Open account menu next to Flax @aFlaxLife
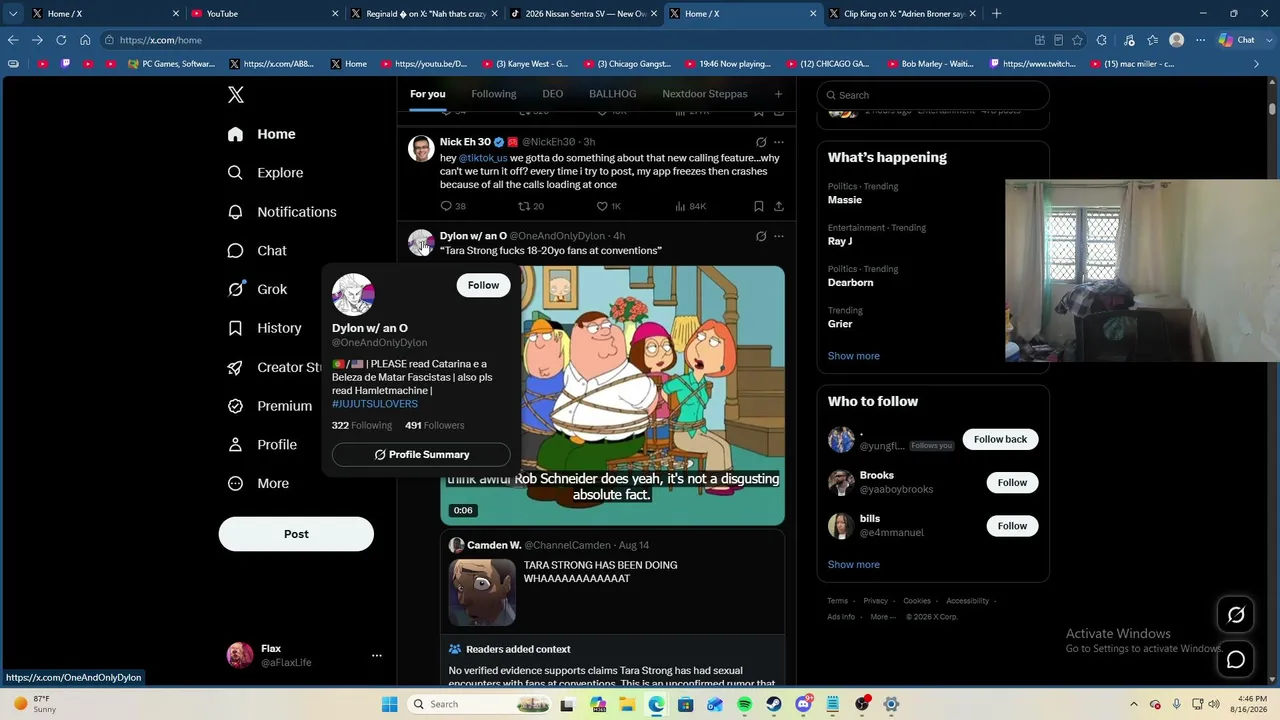Screen dimensions: 1280x720 coord(377,656)
